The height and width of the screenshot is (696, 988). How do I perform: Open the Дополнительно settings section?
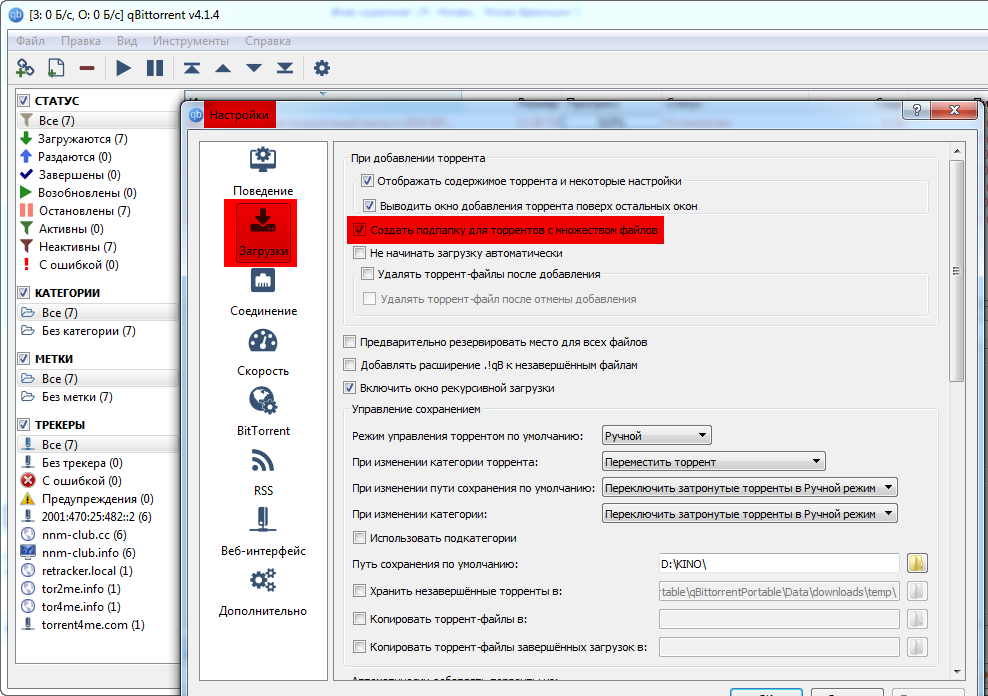pos(263,592)
